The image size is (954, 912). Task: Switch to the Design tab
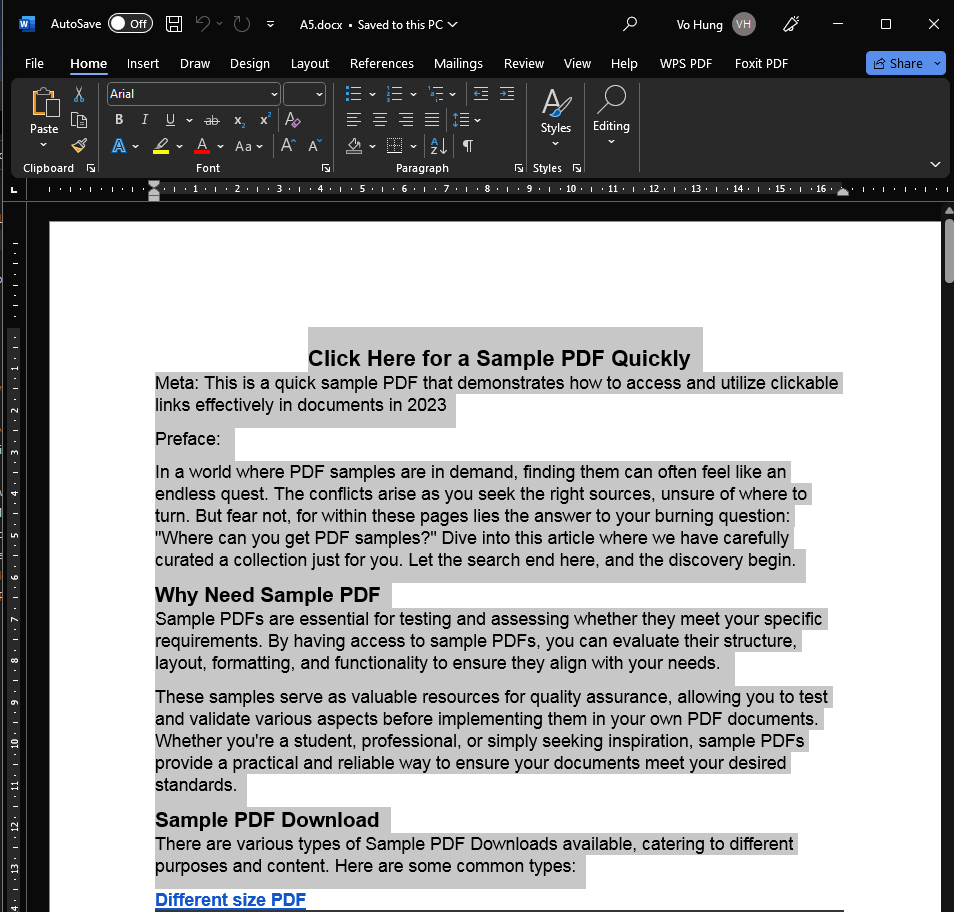point(250,64)
